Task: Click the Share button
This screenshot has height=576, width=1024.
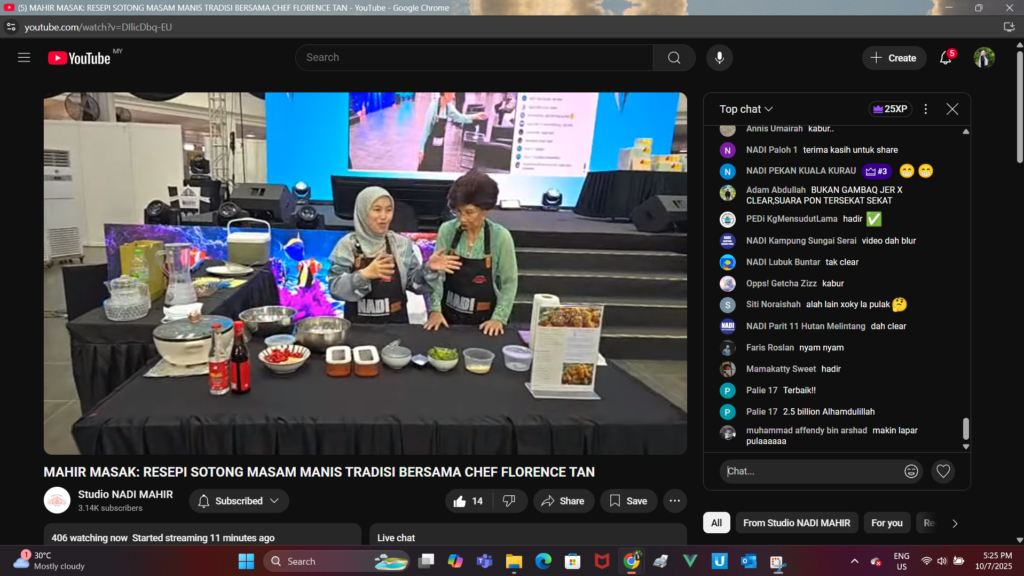Action: pos(564,501)
